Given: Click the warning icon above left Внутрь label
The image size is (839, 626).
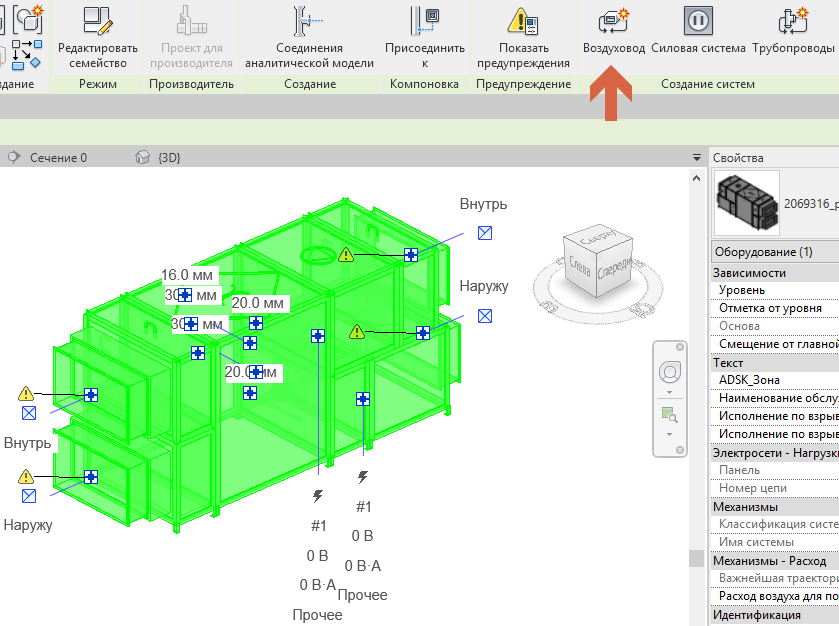Looking at the screenshot, I should (x=26, y=394).
